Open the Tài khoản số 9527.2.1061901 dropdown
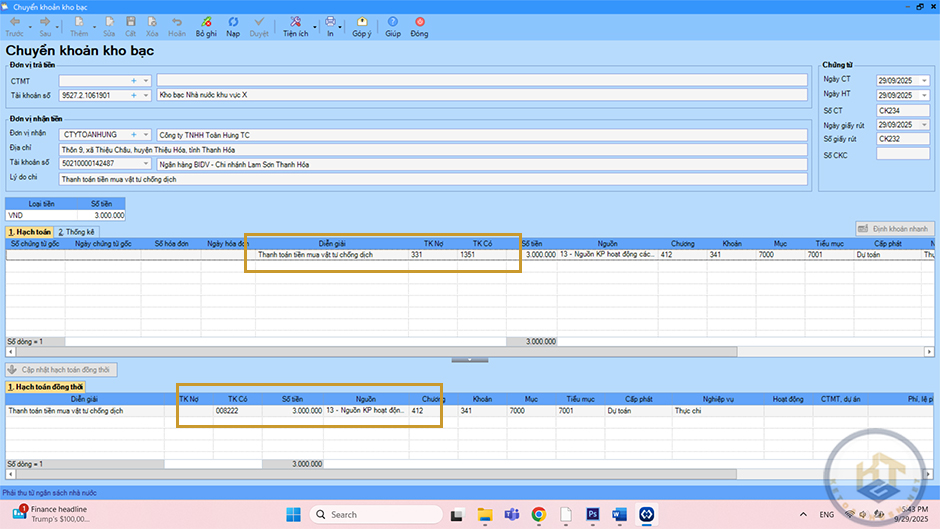Screen dimensions: 940x529 pos(146,96)
